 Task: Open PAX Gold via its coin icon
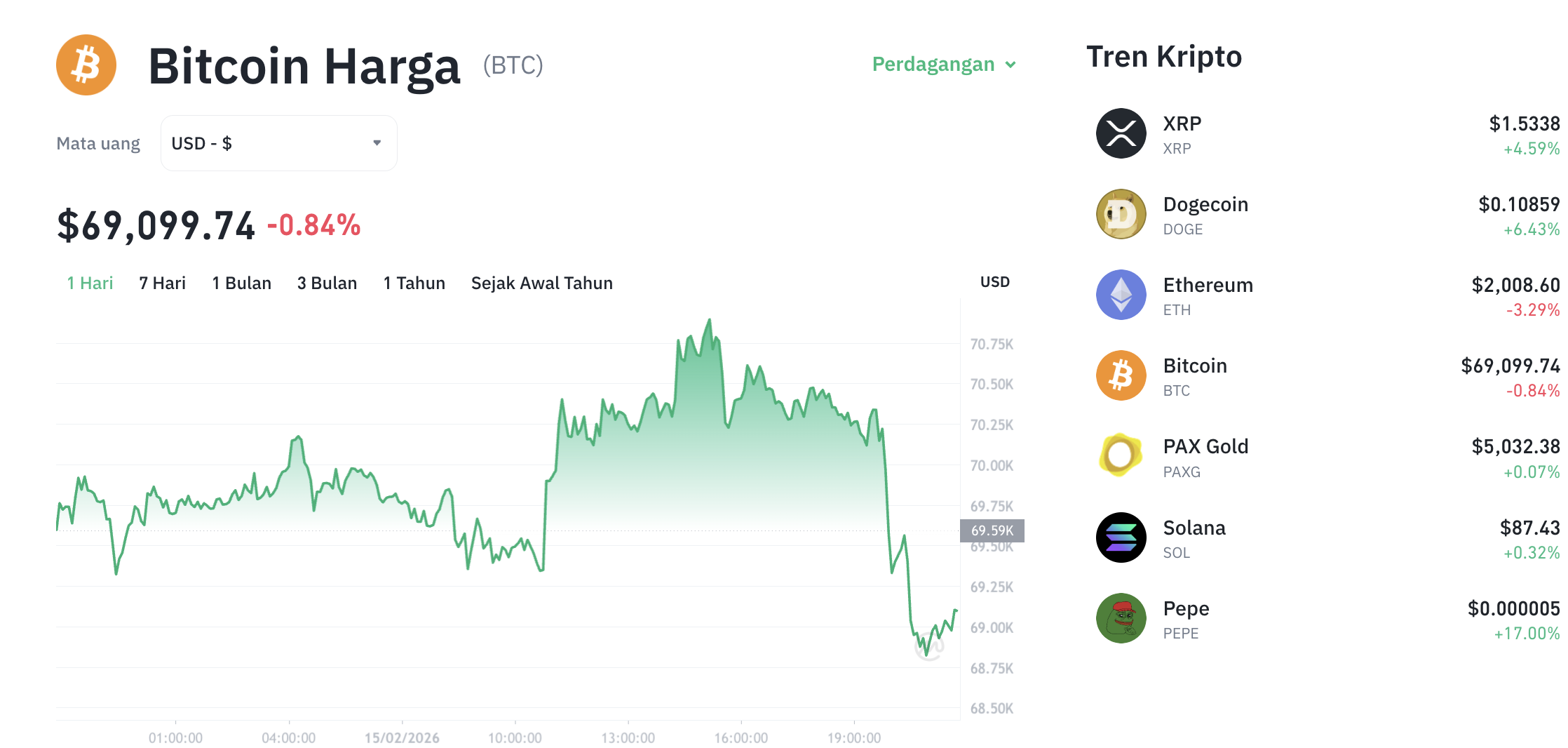(x=1120, y=456)
